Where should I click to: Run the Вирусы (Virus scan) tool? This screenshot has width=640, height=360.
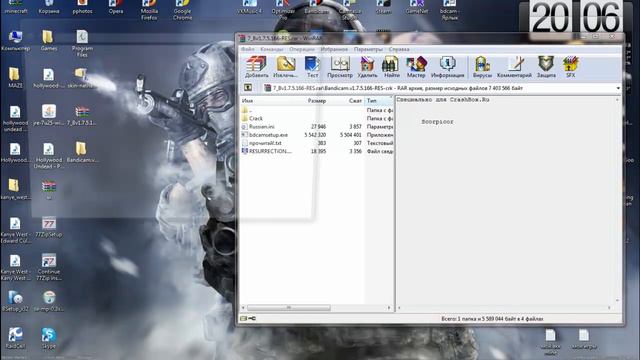click(482, 67)
